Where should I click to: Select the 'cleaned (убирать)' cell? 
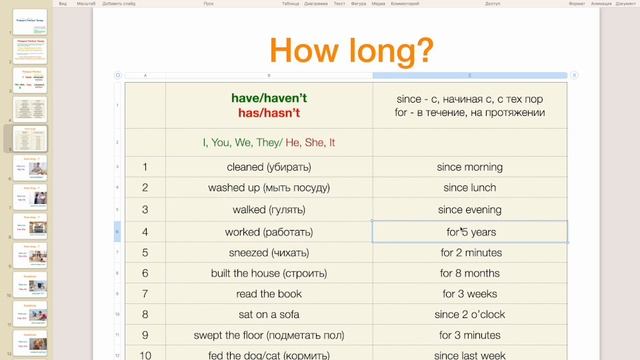pyautogui.click(x=269, y=167)
